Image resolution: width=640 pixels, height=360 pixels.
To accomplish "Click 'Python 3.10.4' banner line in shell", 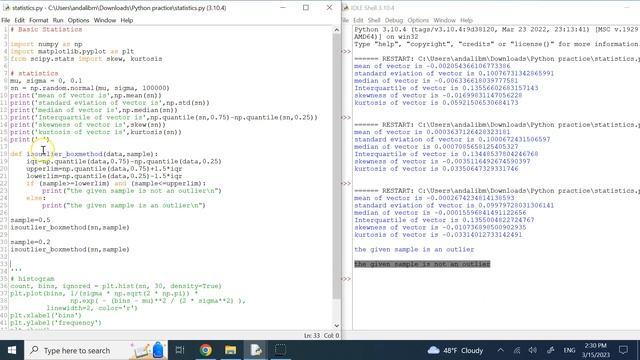I will pyautogui.click(x=496, y=29).
